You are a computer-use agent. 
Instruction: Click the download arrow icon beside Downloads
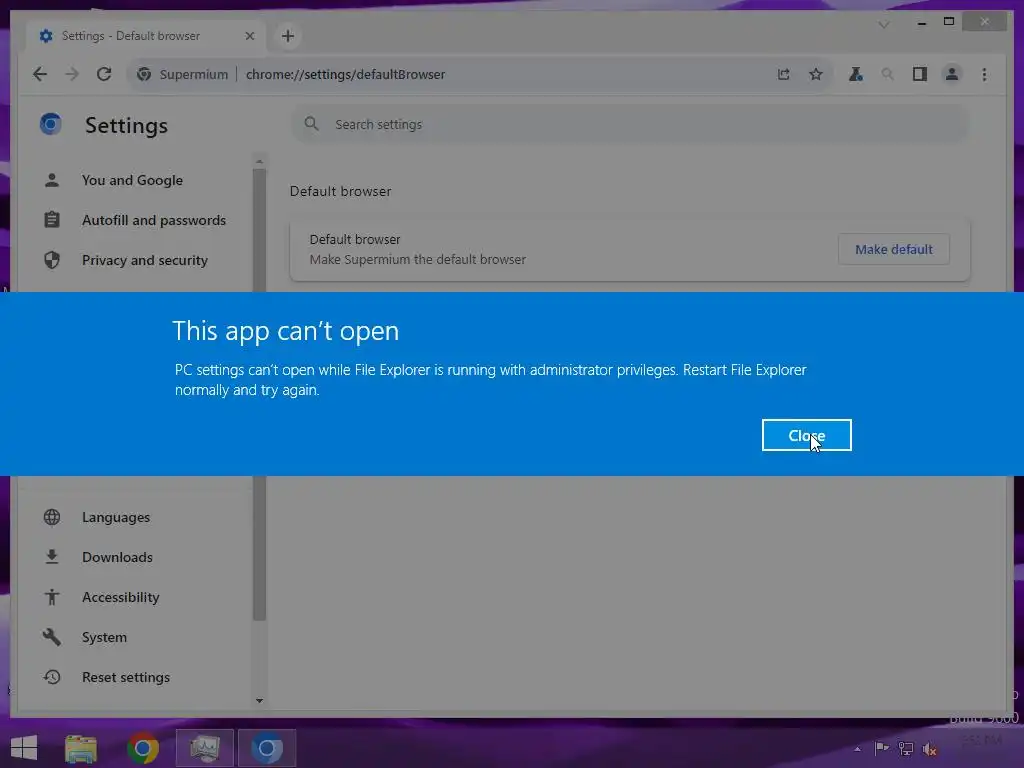(52, 557)
